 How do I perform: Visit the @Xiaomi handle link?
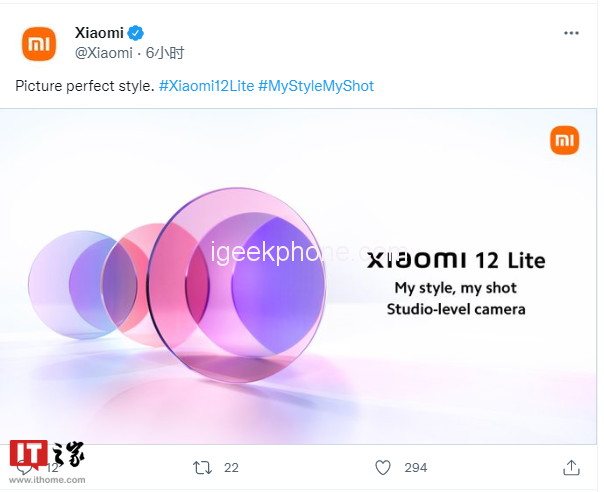[x=104, y=52]
